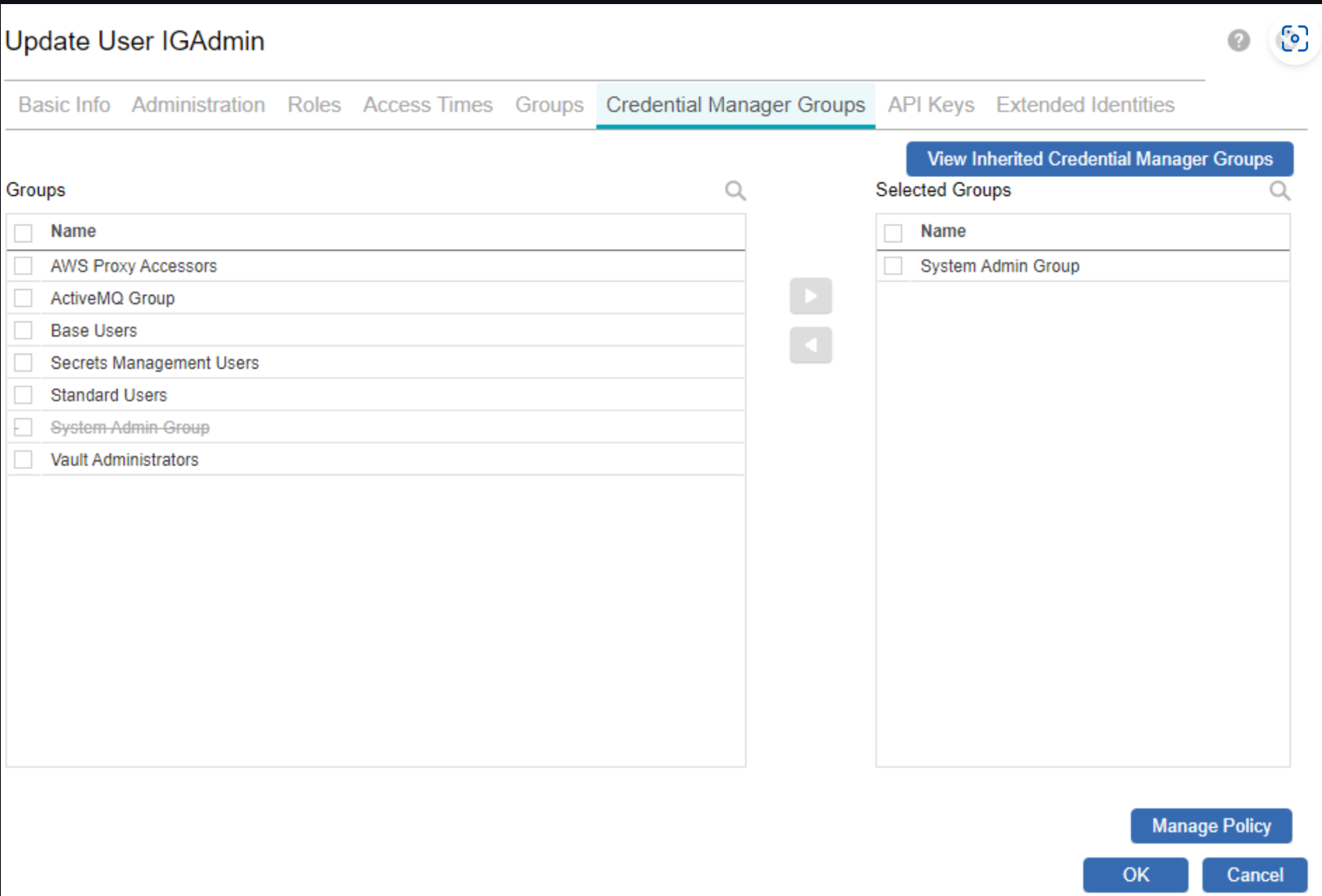Viewport: 1322px width, 896px height.
Task: Confirm changes with the OK button
Action: [1134, 875]
